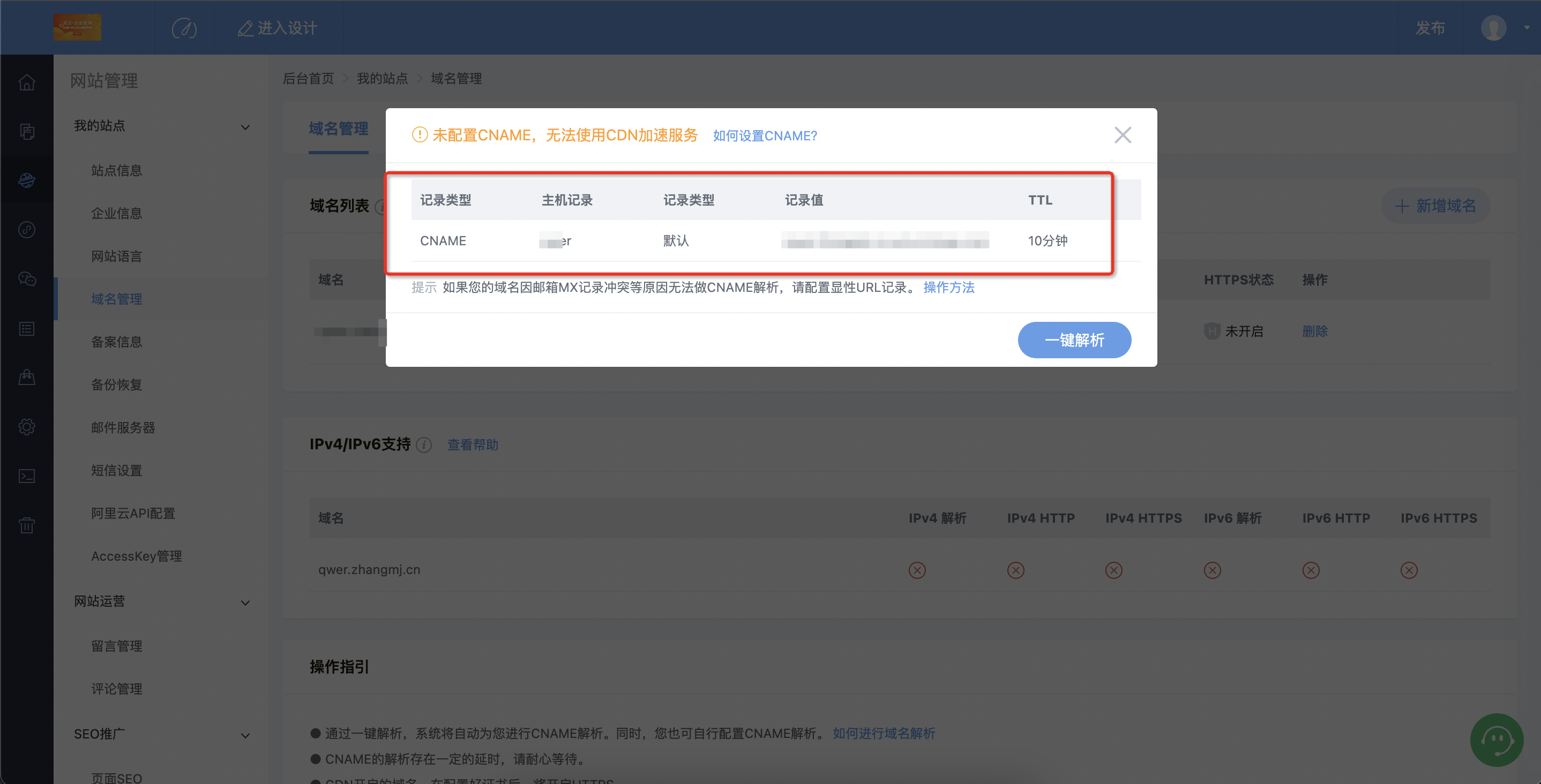
Task: Open the user avatar menu
Action: [x=1493, y=28]
